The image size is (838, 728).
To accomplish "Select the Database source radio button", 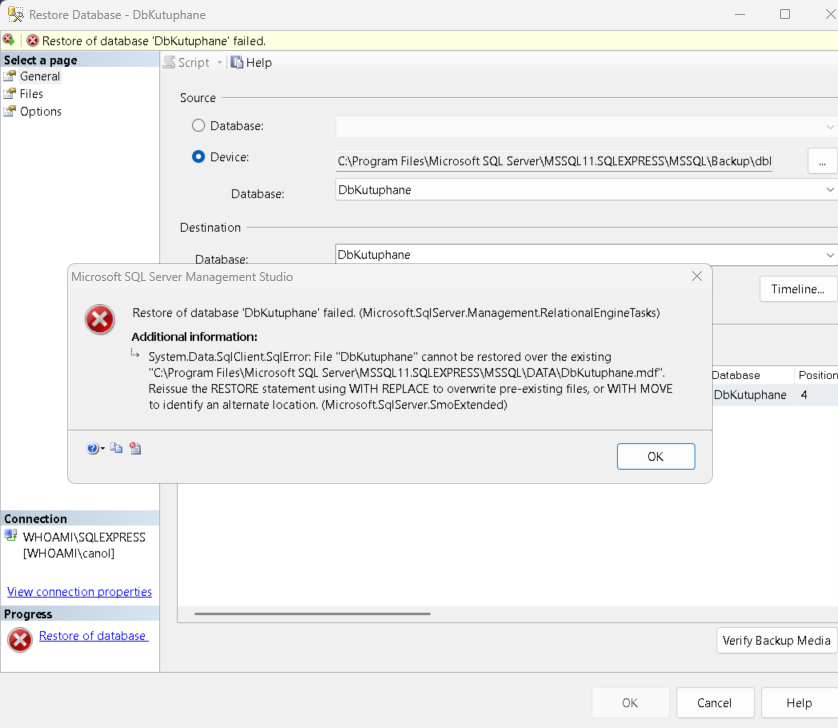I will coord(198,126).
